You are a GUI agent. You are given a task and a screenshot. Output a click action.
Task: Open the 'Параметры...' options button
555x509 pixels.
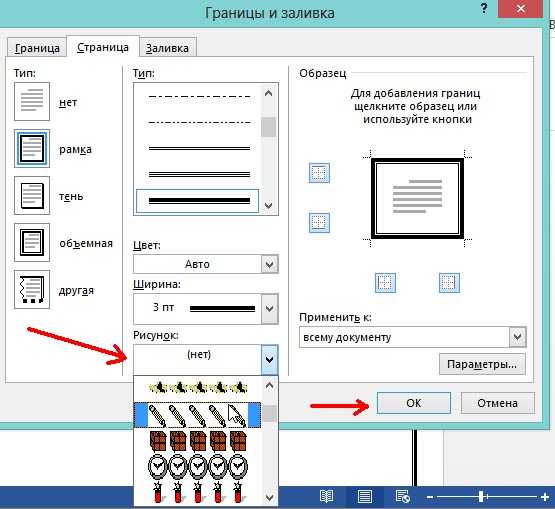[x=482, y=364]
